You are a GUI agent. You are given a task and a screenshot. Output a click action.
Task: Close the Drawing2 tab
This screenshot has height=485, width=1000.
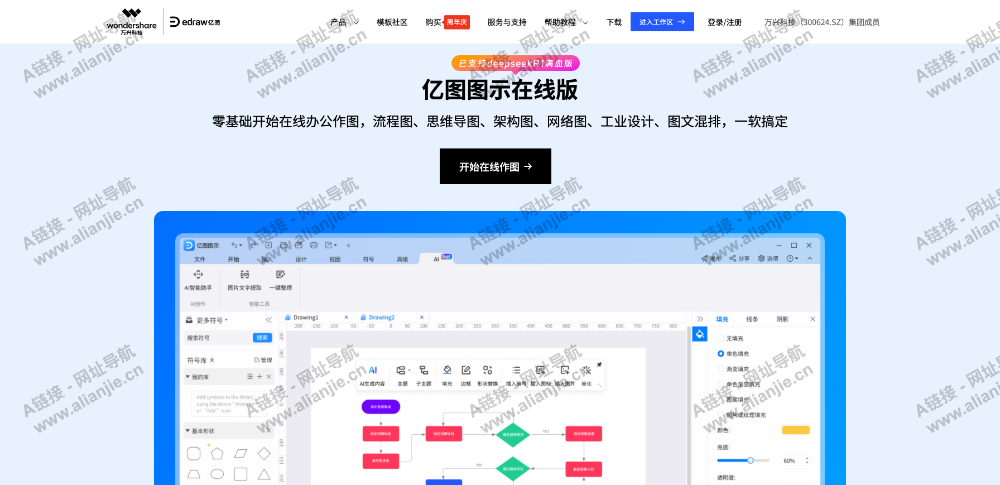coord(421,317)
